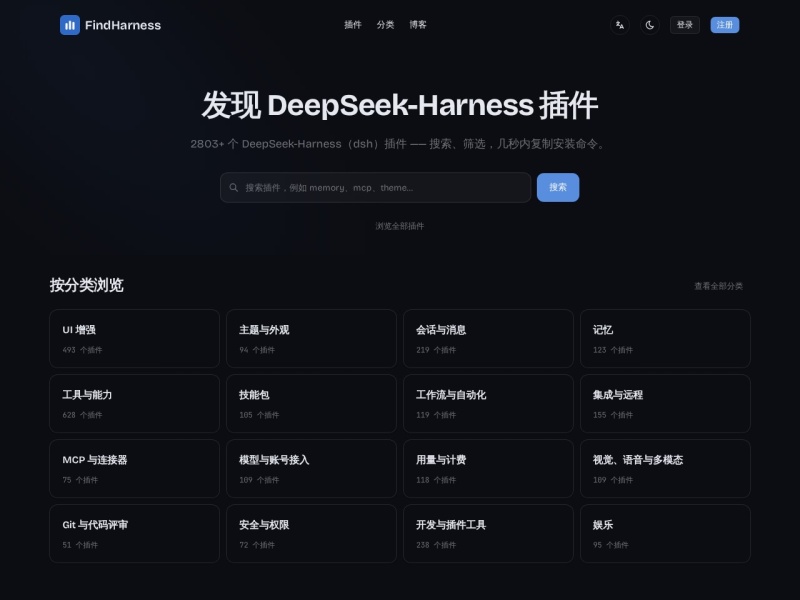Open the 娱乐 category card
800x600 pixels.
click(665, 534)
